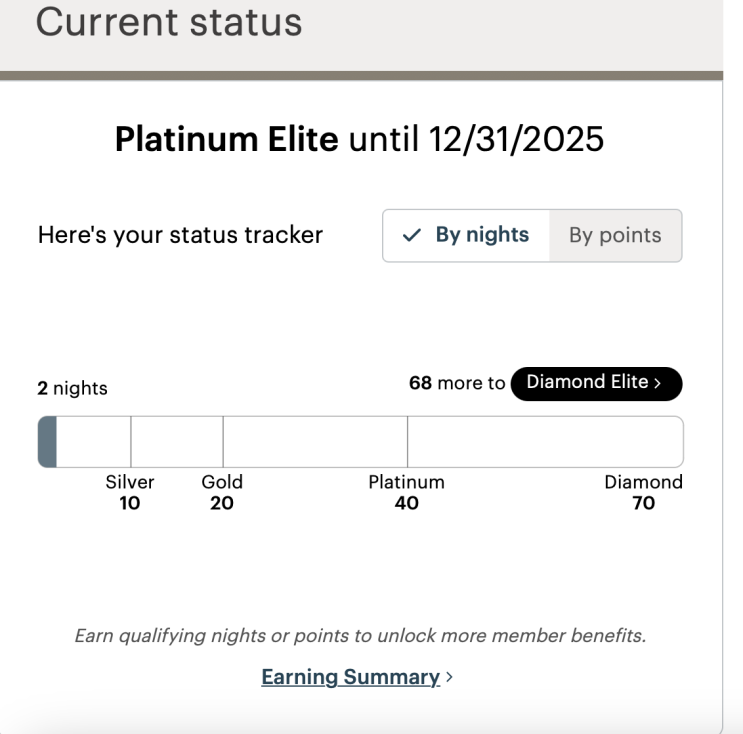Click the Platinum Elite until 12/31/2025 headline
The height and width of the screenshot is (734, 743).
click(x=359, y=140)
